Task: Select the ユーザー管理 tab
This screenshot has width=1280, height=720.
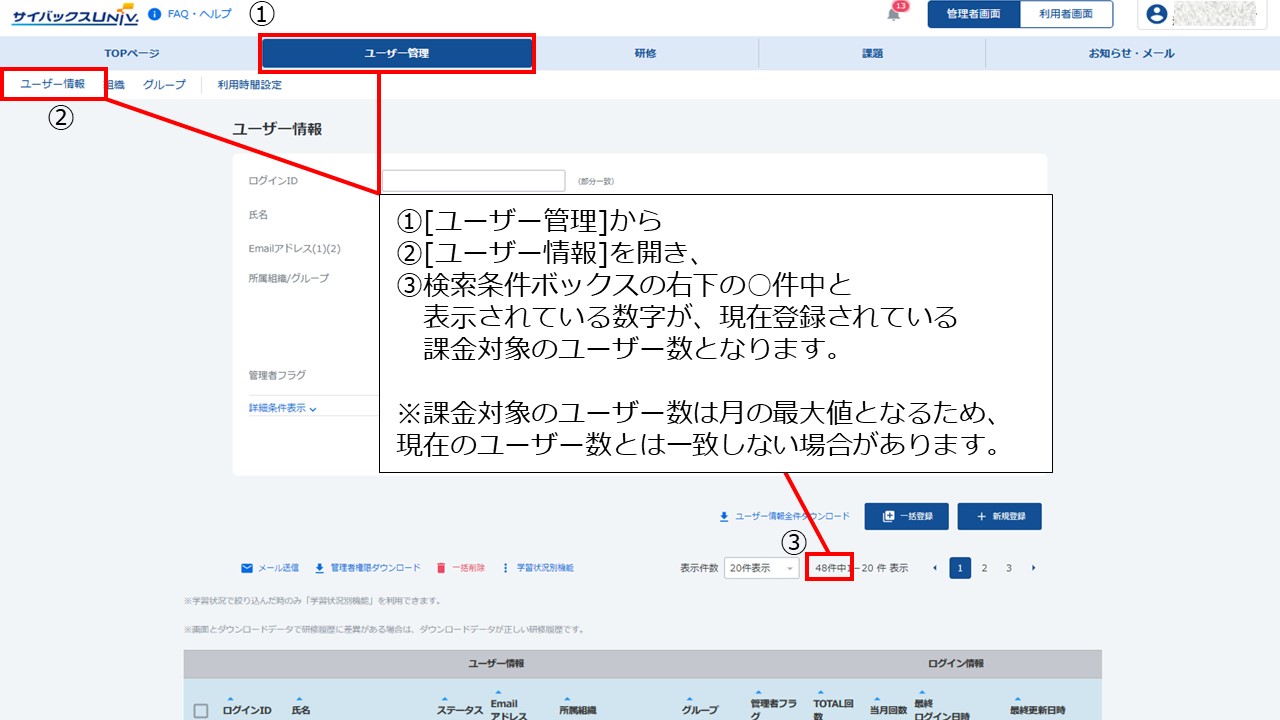Action: 397,53
